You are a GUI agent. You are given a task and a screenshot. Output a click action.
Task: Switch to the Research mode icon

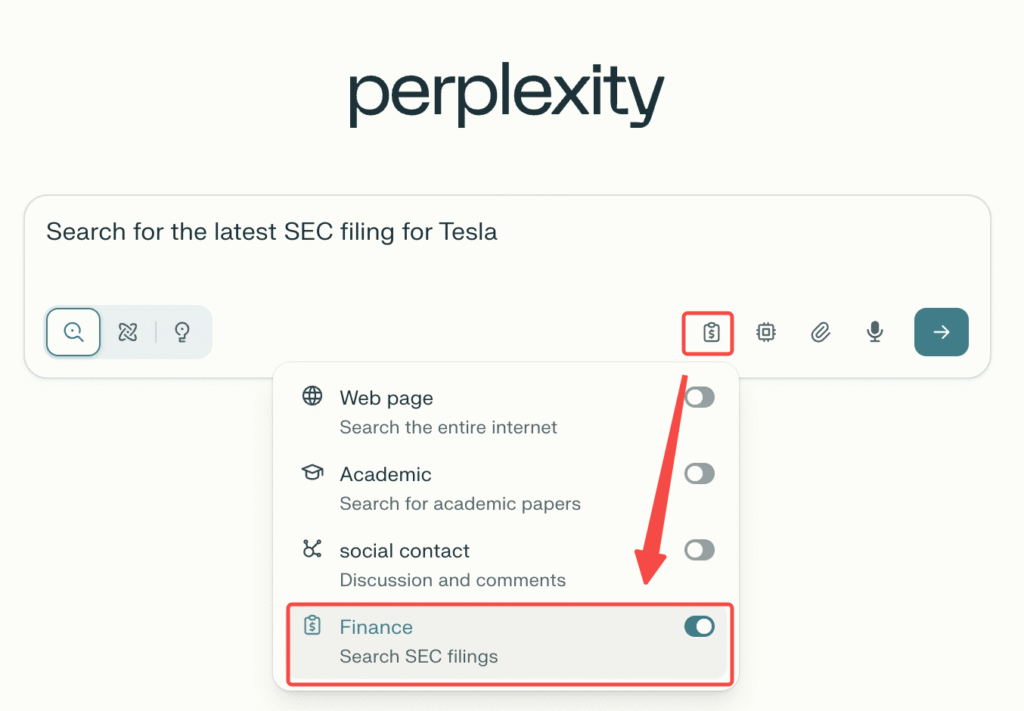128,332
